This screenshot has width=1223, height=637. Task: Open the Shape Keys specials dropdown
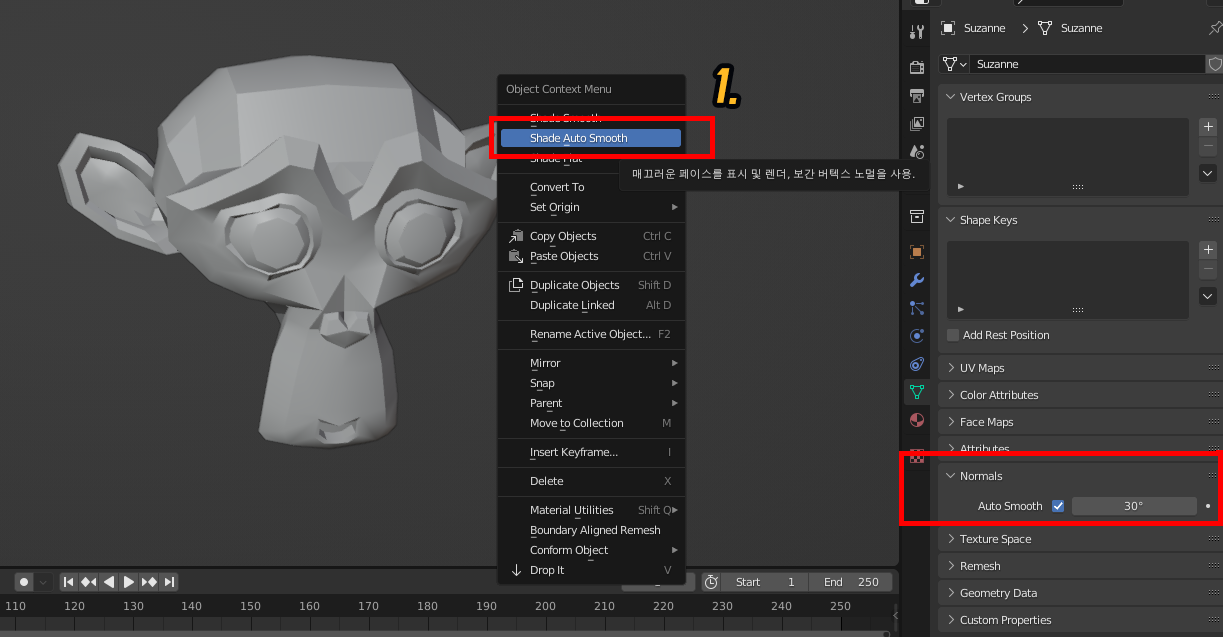[x=1208, y=296]
